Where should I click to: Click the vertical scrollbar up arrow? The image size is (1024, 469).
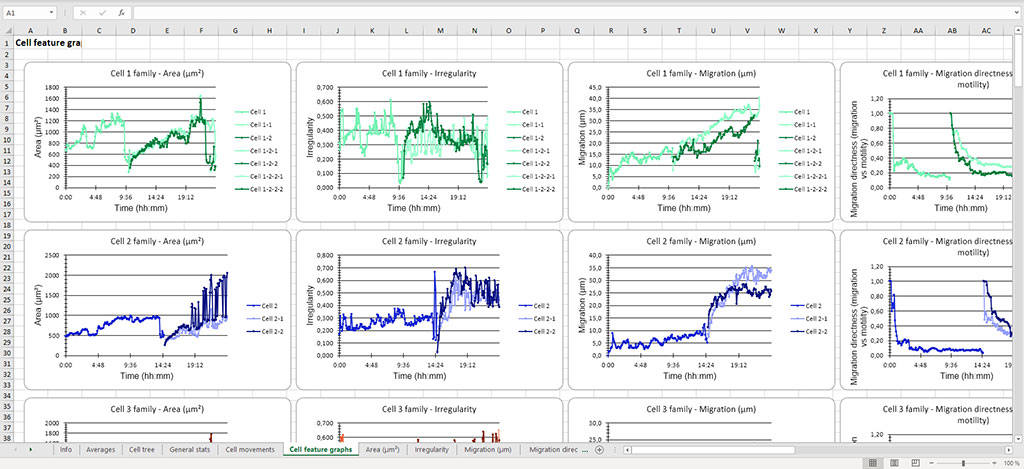click(x=1019, y=31)
